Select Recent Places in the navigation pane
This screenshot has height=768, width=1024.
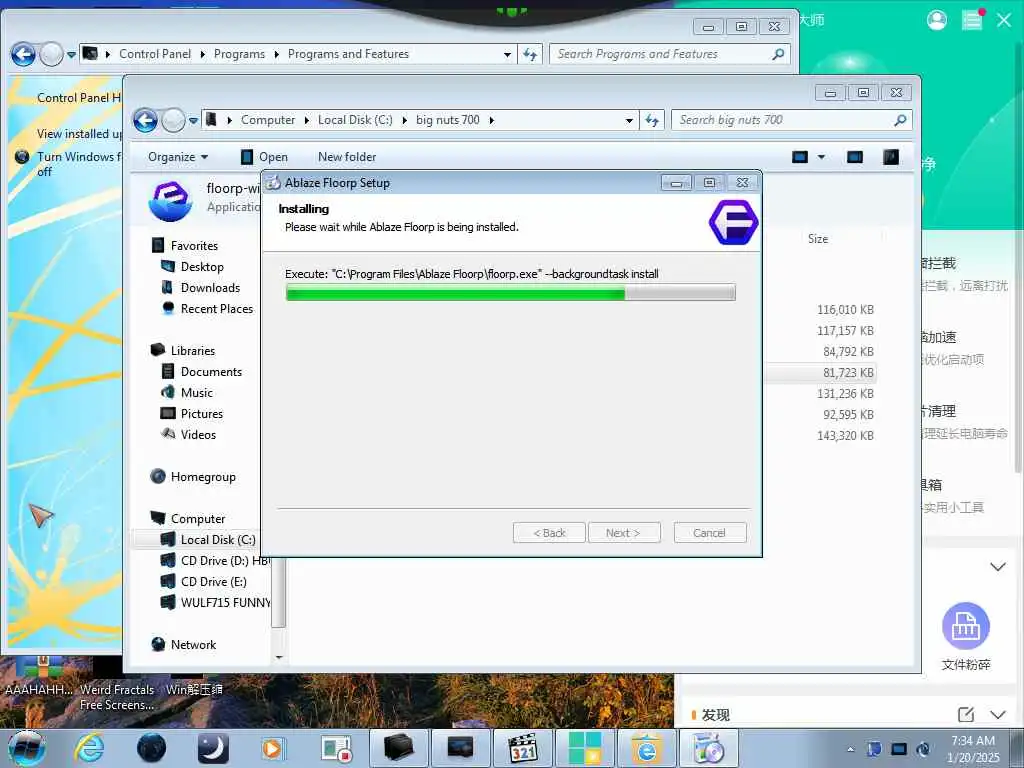pos(217,308)
